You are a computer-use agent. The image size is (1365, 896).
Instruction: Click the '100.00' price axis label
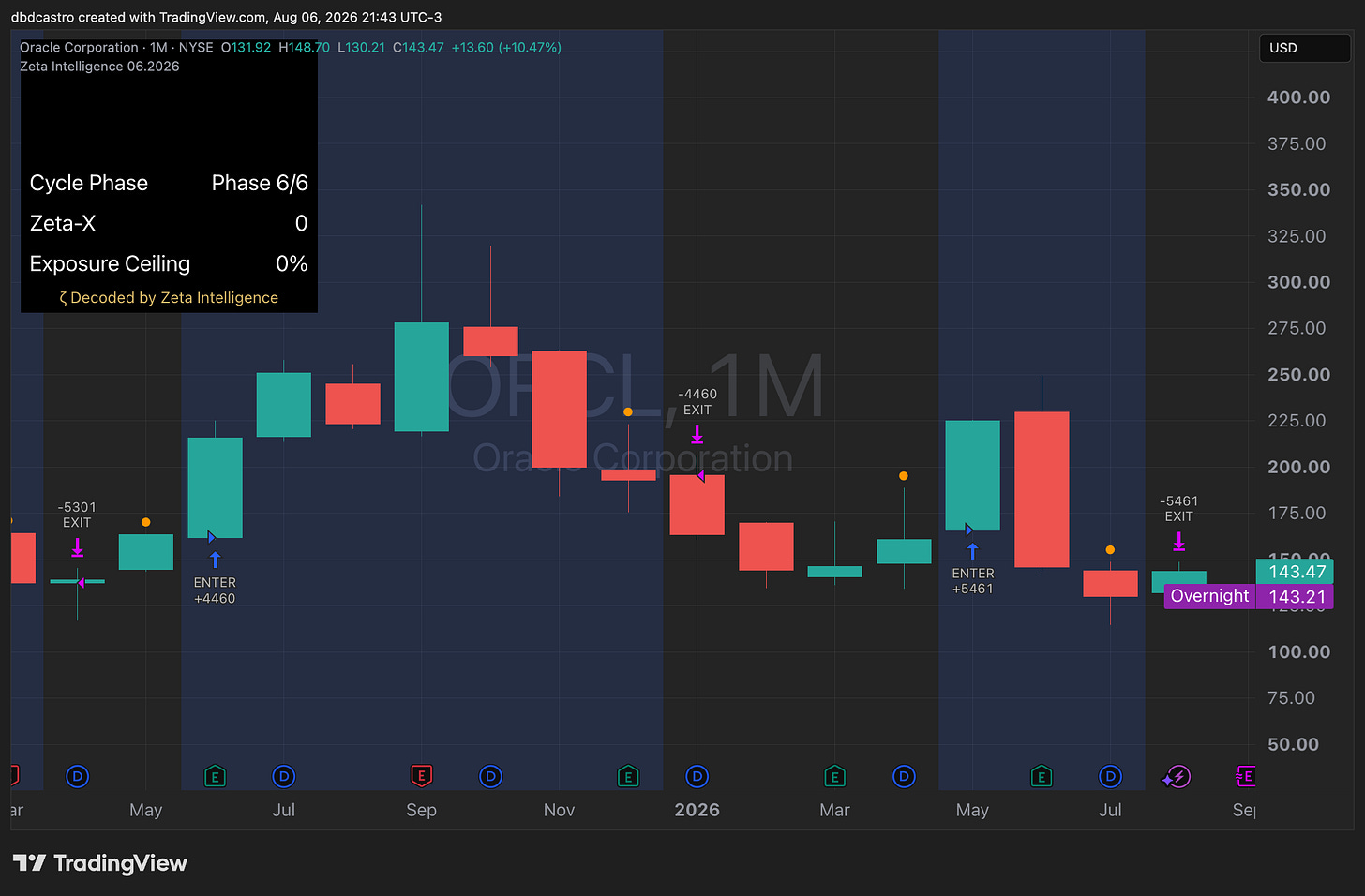[x=1298, y=651]
